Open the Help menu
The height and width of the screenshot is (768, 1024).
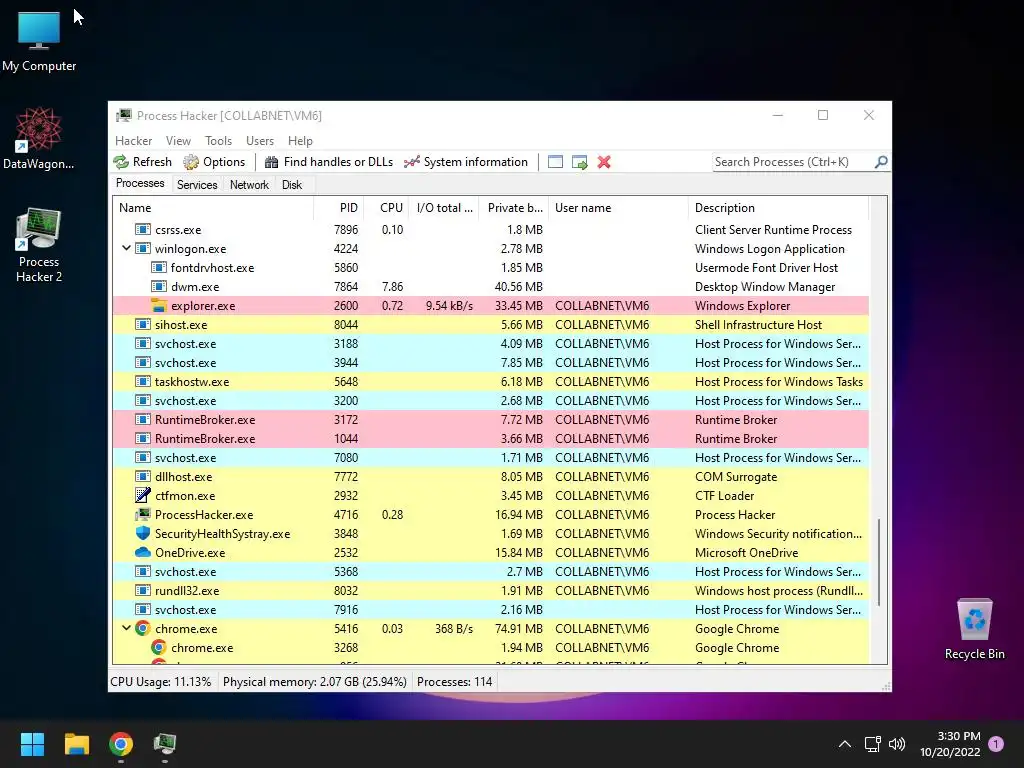300,140
